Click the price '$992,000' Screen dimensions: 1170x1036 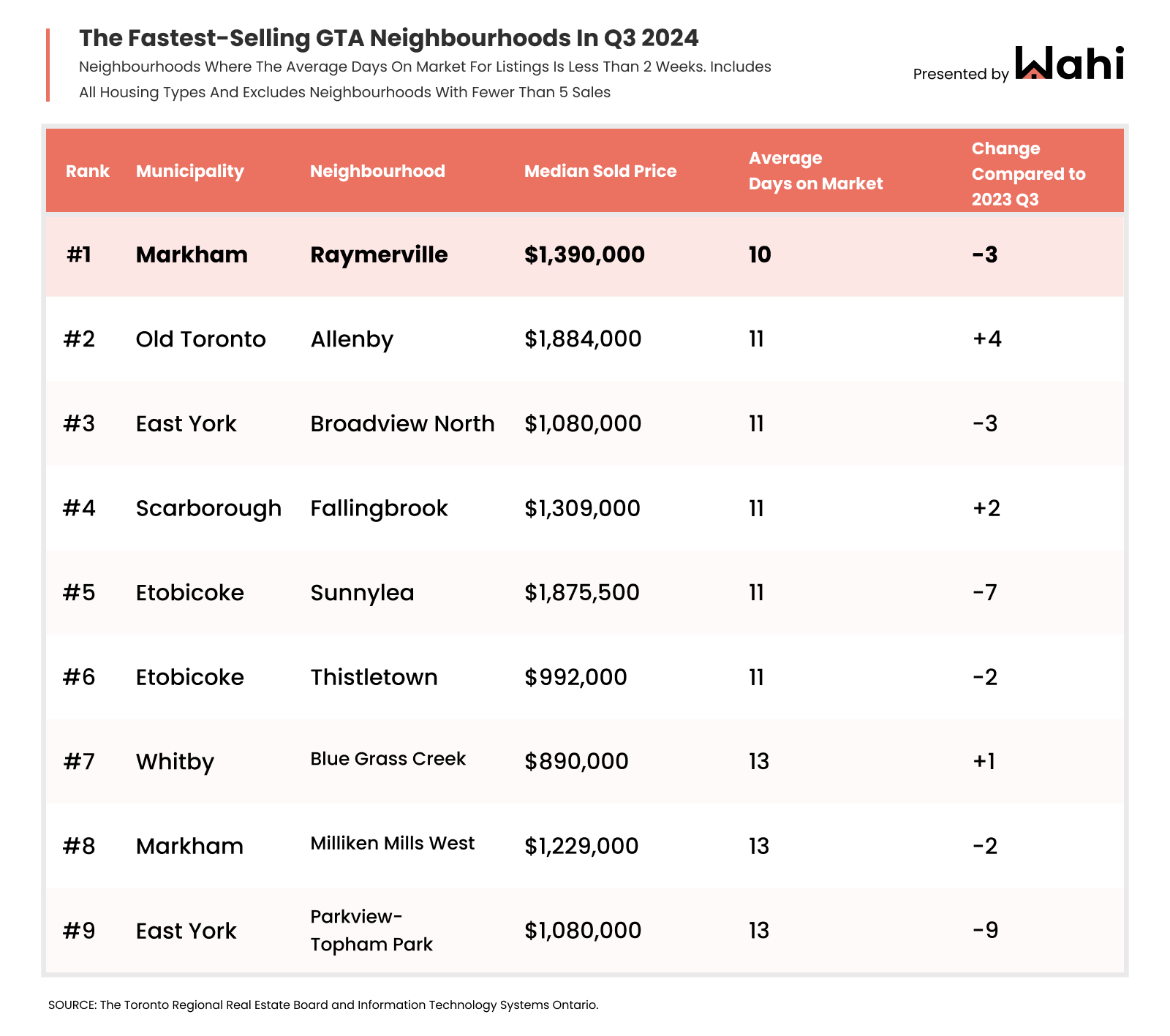(x=575, y=677)
